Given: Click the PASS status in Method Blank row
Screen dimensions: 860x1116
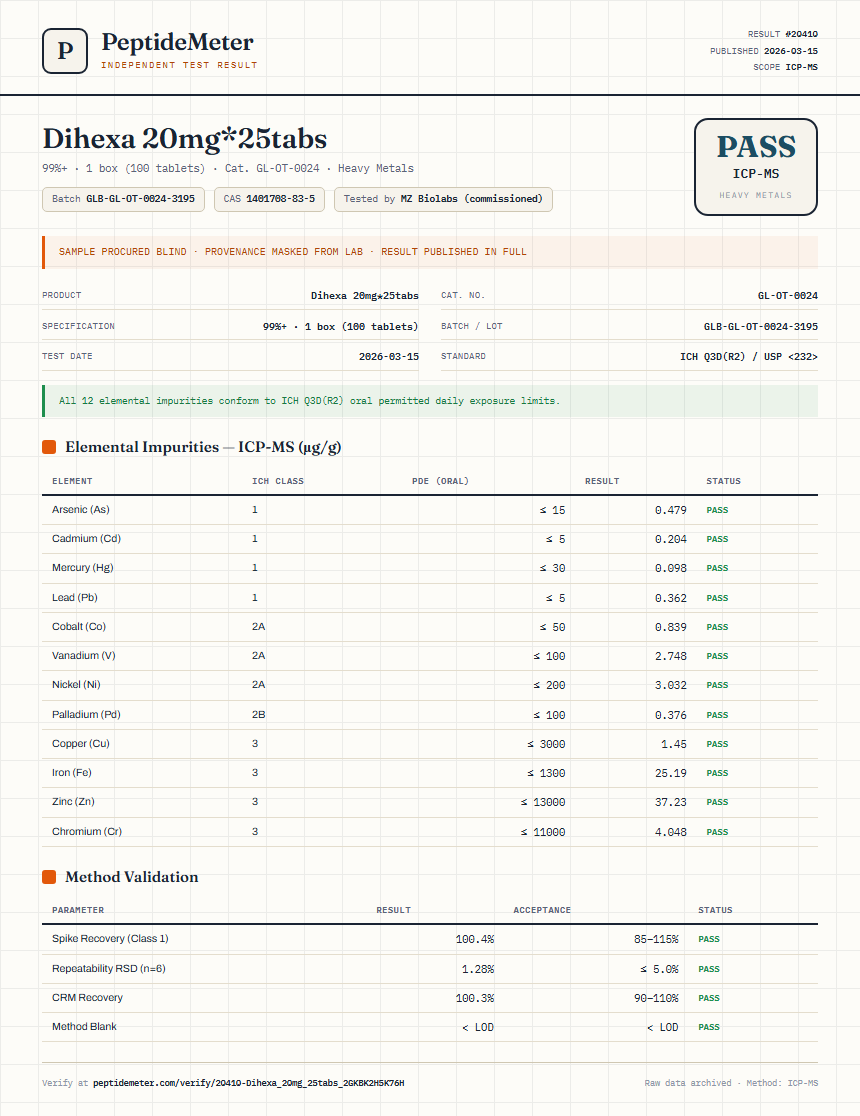Looking at the screenshot, I should click(709, 1027).
